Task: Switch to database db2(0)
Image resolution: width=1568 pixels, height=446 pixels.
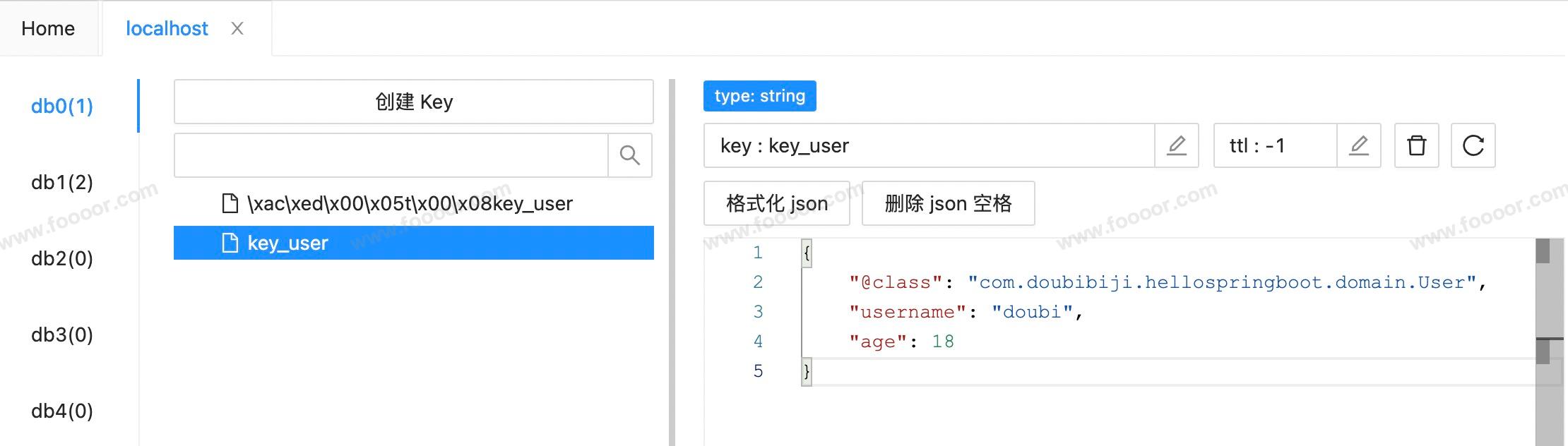Action: tap(62, 258)
